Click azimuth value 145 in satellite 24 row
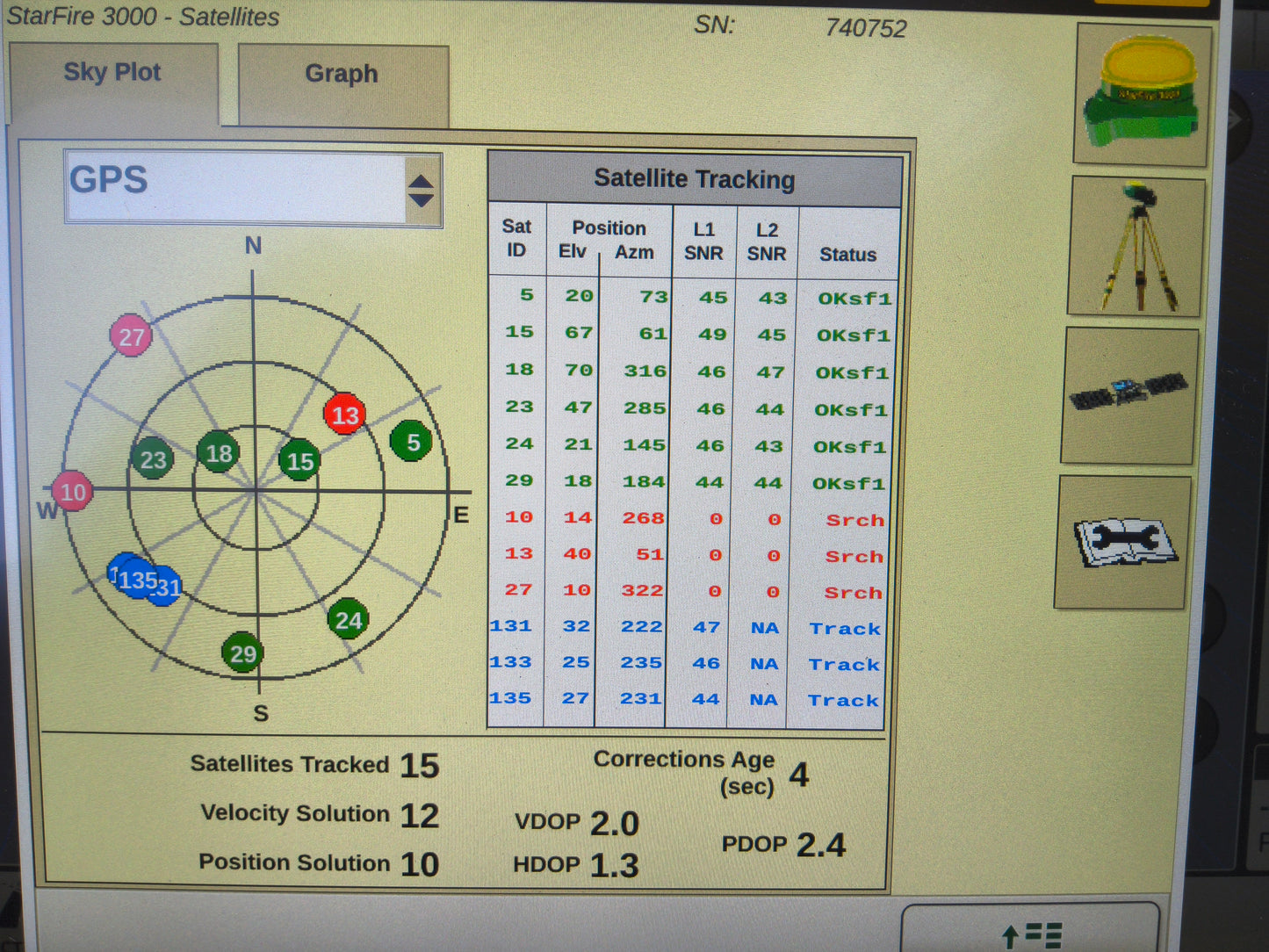 coord(644,445)
